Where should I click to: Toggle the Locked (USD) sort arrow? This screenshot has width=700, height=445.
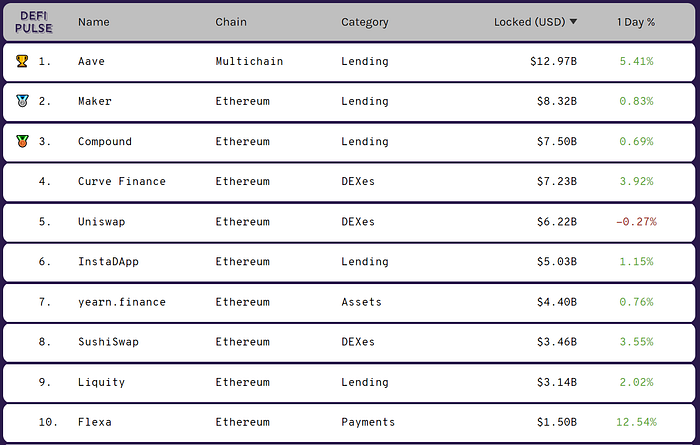coord(574,21)
